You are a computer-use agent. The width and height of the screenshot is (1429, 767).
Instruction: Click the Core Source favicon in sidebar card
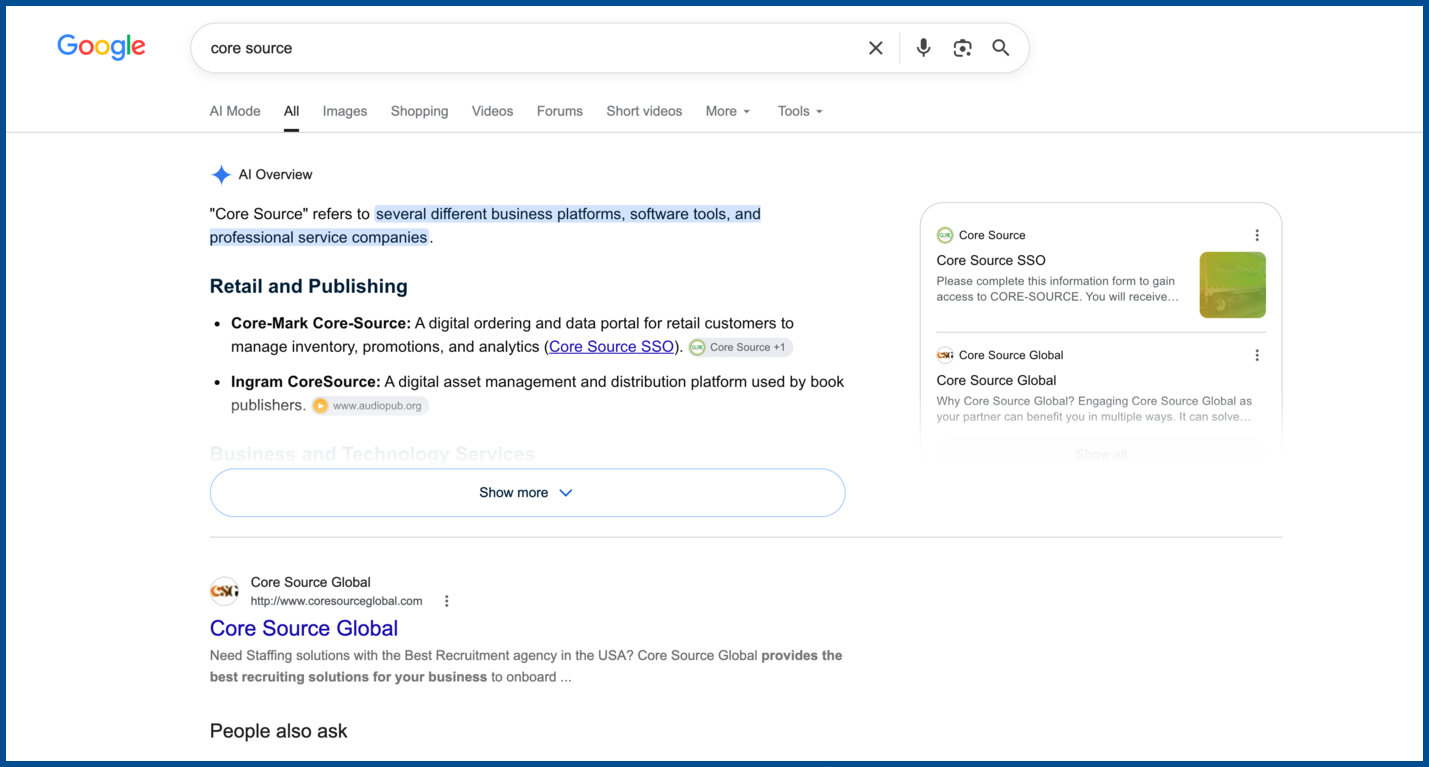coord(945,235)
